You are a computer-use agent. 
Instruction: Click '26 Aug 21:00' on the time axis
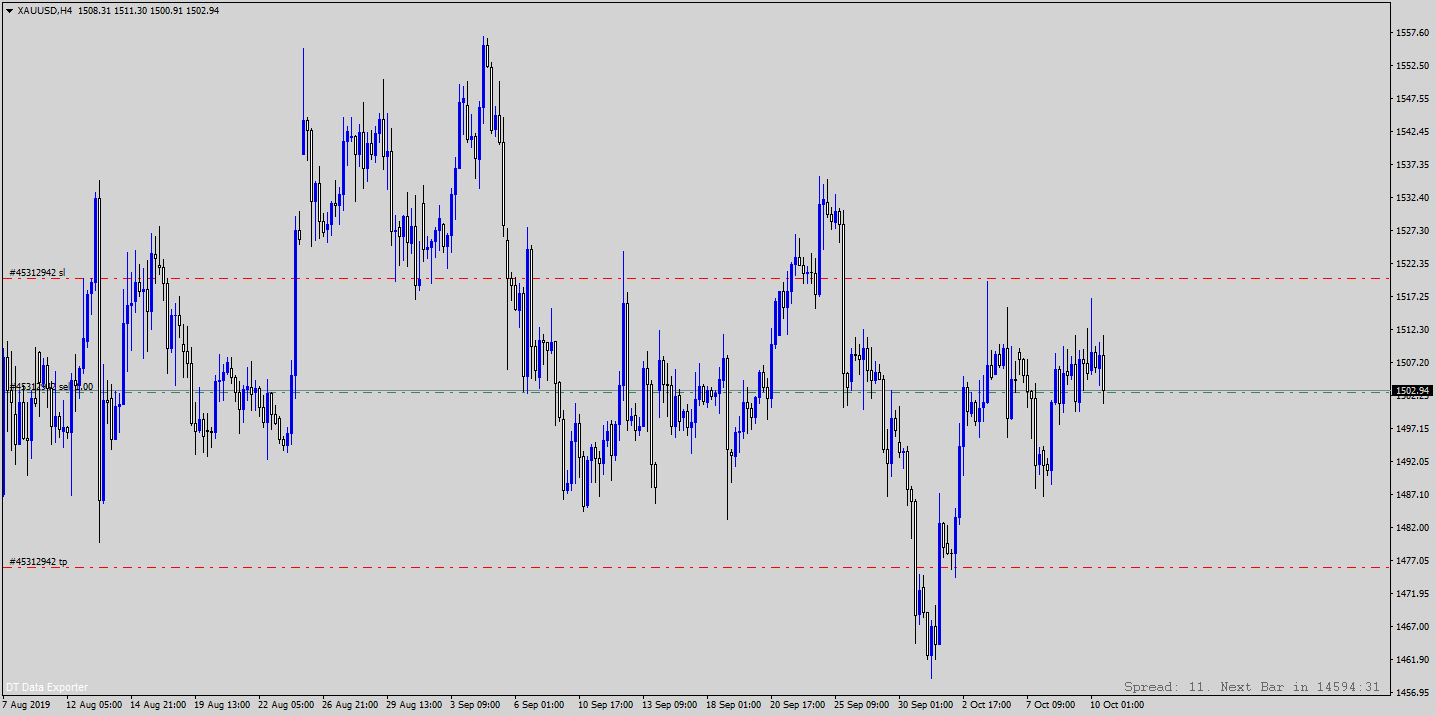point(350,705)
